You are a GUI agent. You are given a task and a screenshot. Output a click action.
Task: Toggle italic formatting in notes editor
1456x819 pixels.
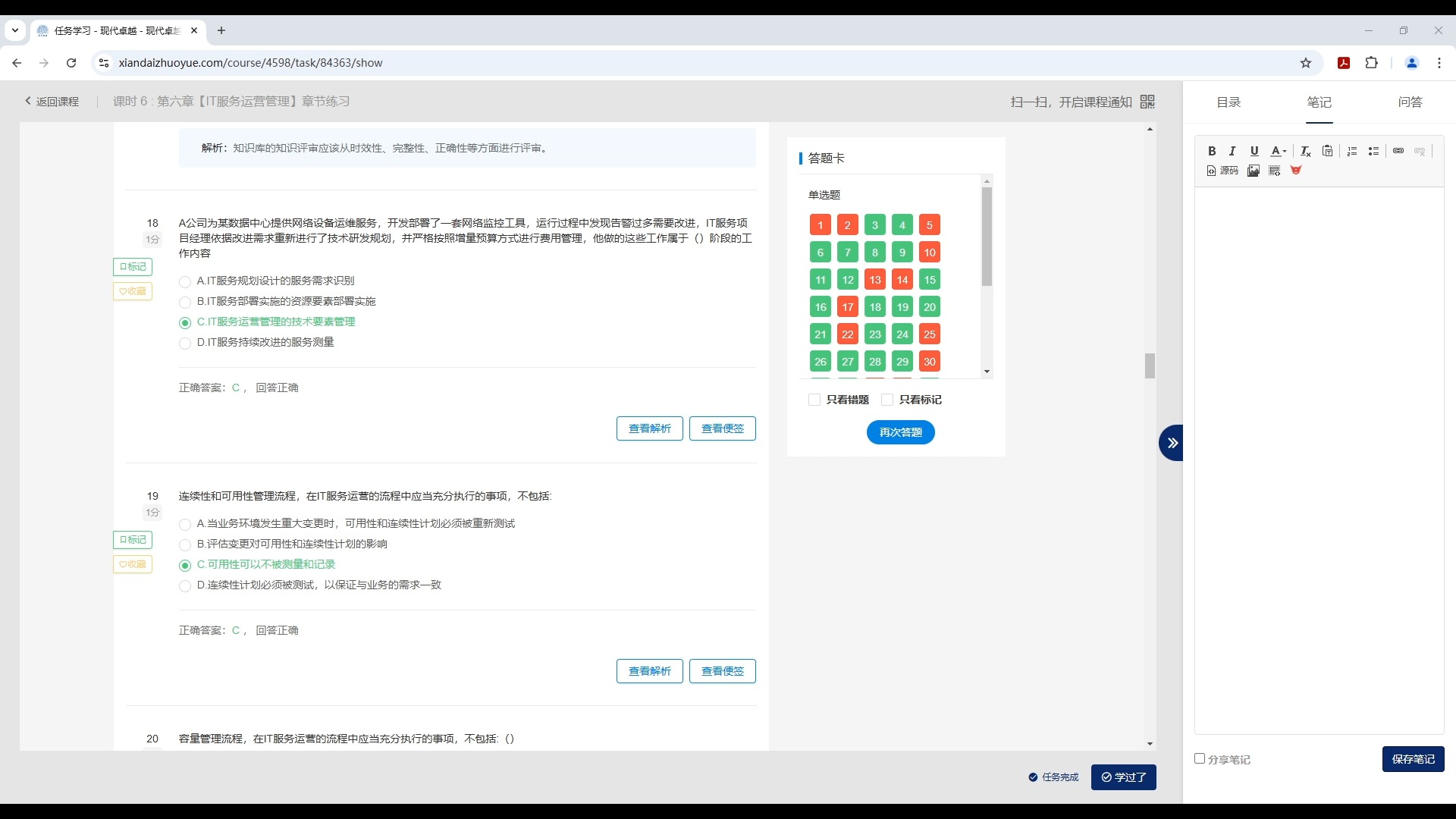[1232, 151]
